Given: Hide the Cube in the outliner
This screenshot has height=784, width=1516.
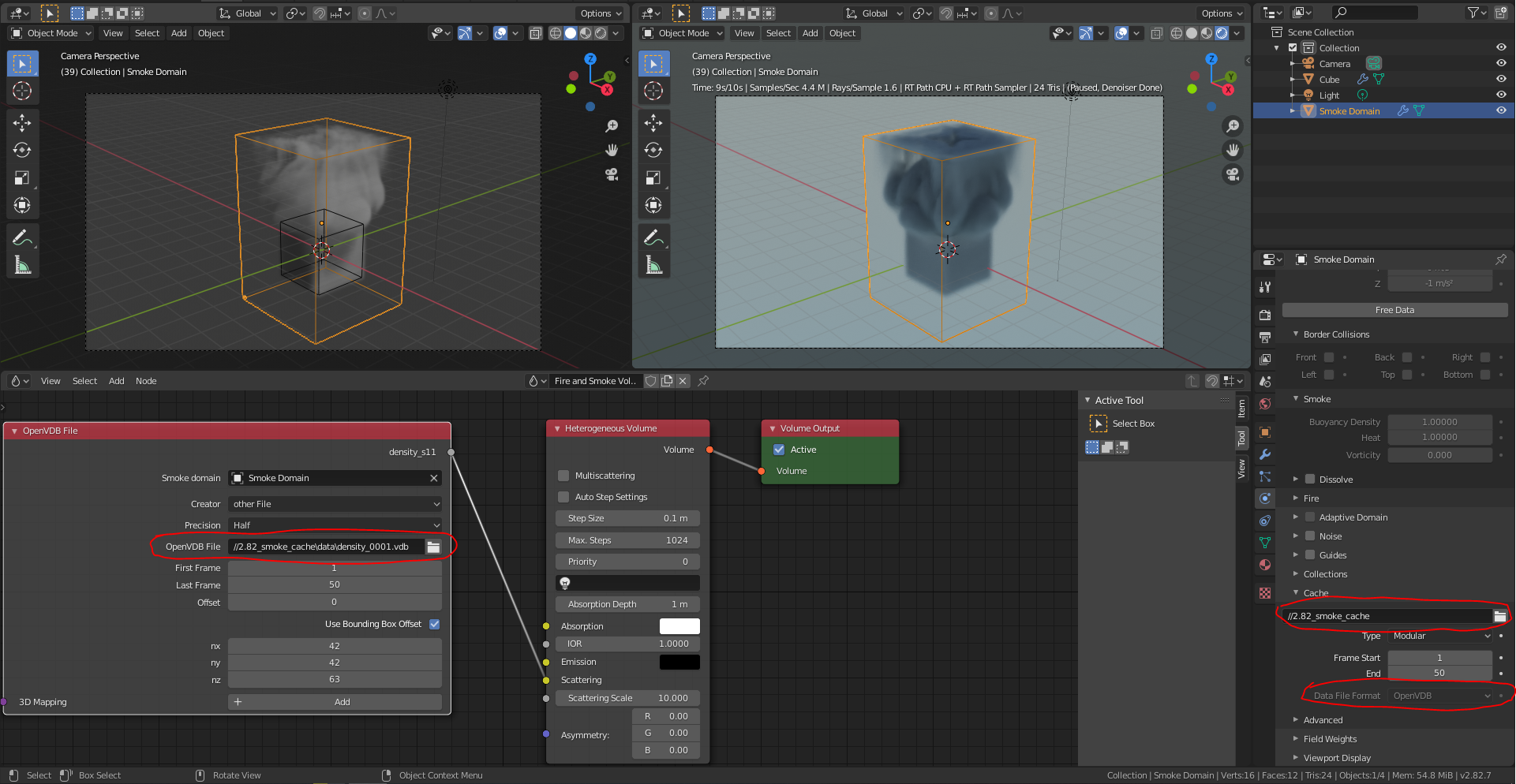Looking at the screenshot, I should click(1501, 79).
